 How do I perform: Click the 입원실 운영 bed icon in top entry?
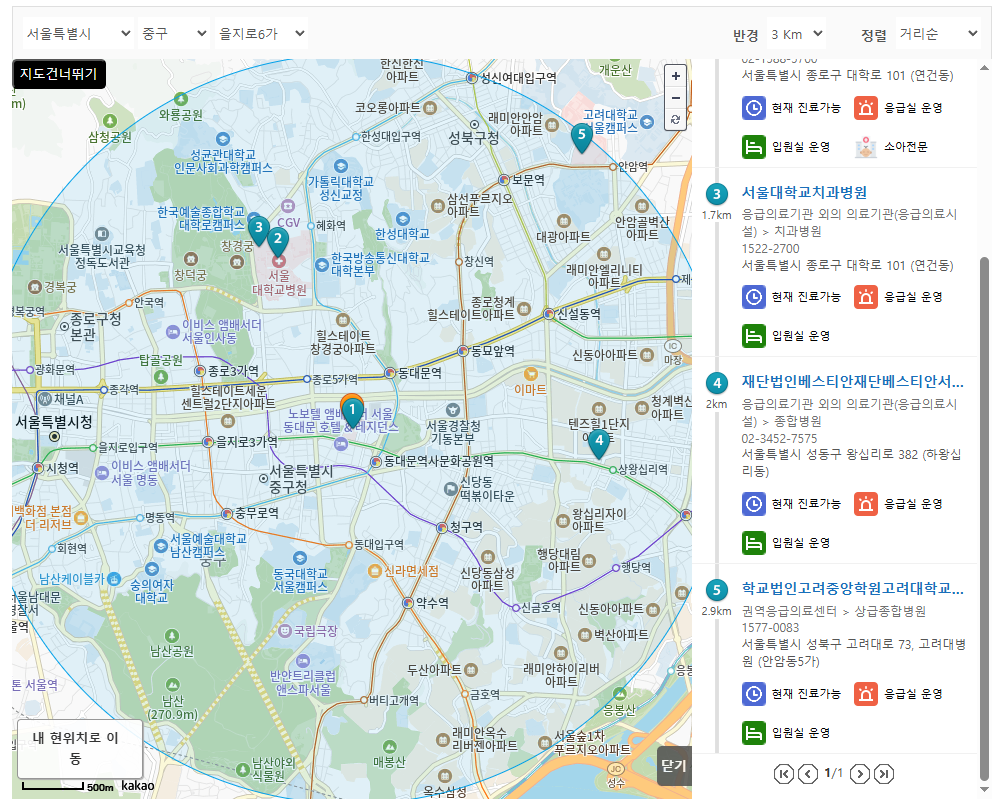(x=753, y=147)
